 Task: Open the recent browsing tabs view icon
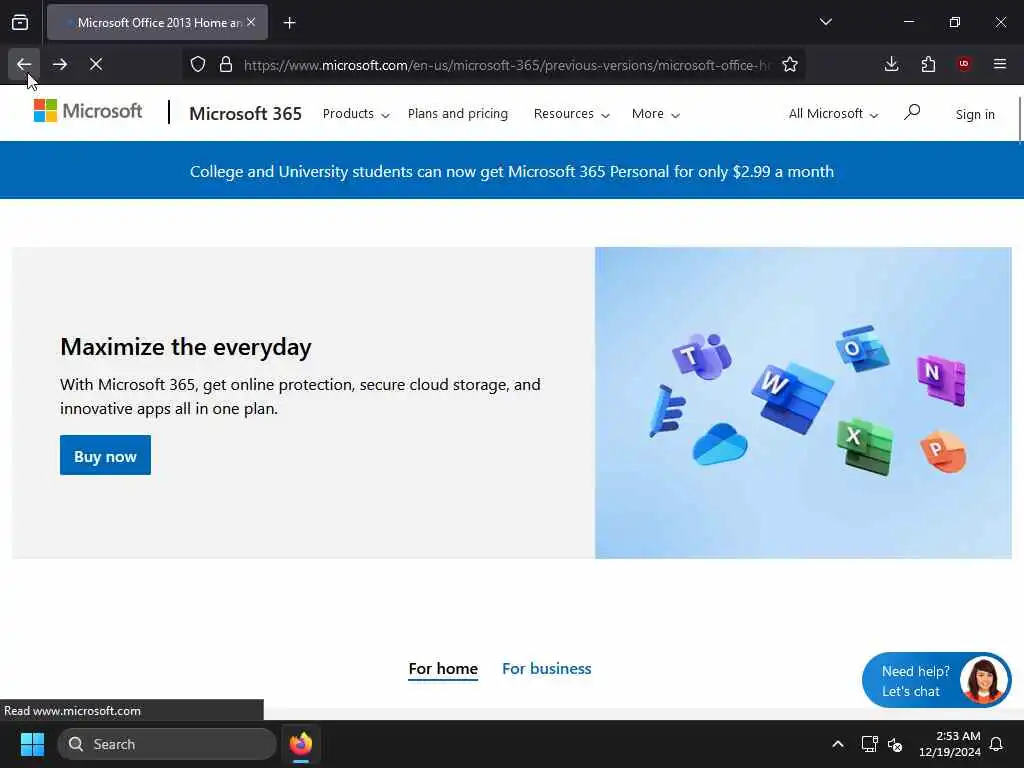tap(20, 22)
